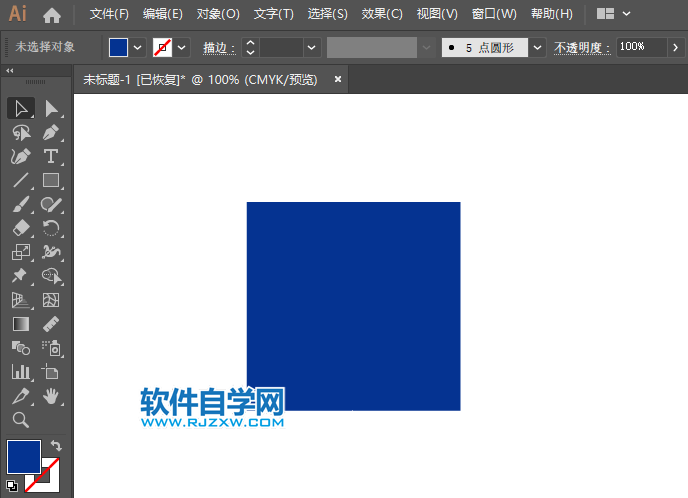Click the blue fill box in toolbox
Image resolution: width=688 pixels, height=498 pixels.
[24, 457]
